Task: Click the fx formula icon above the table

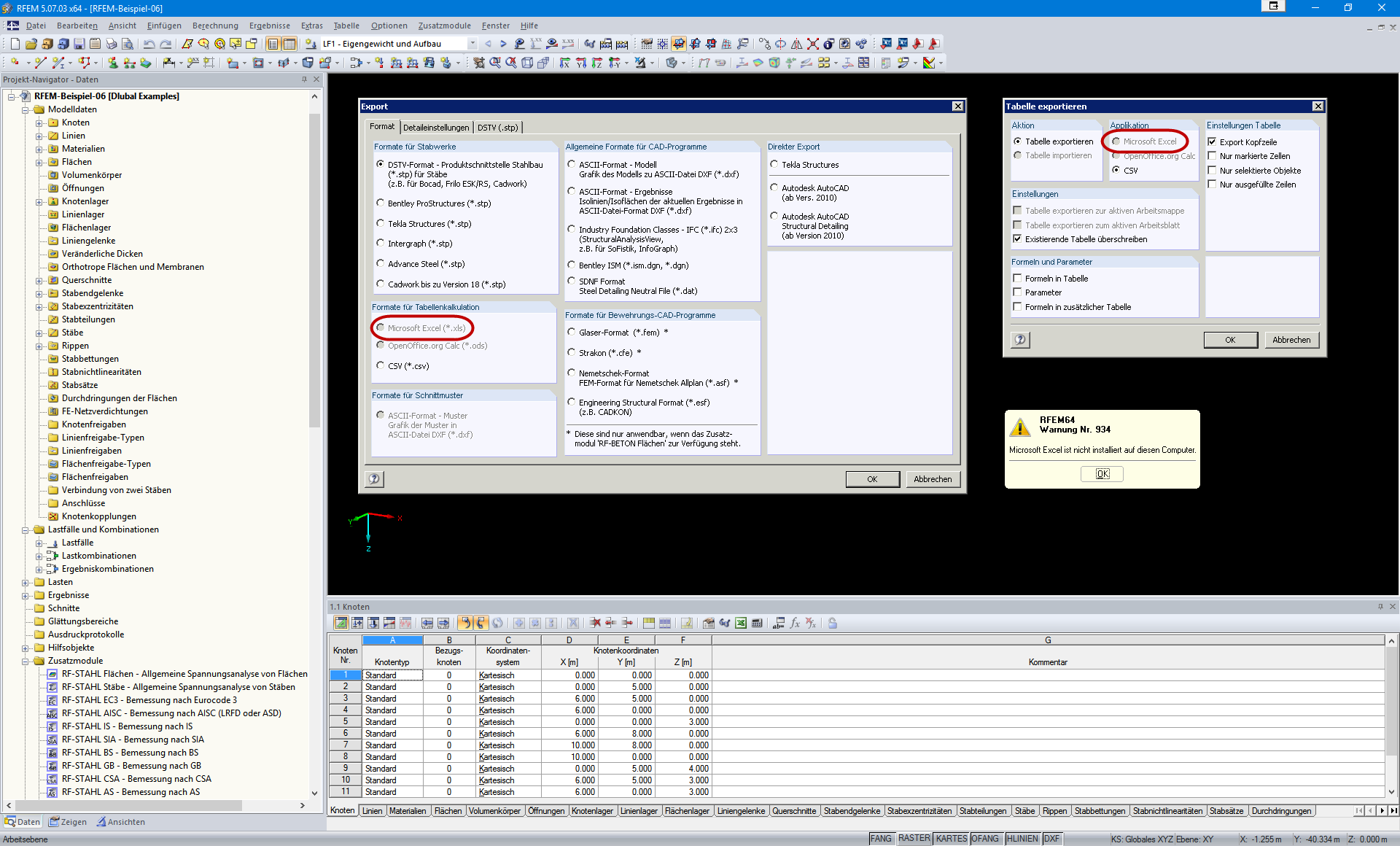Action: coord(794,623)
